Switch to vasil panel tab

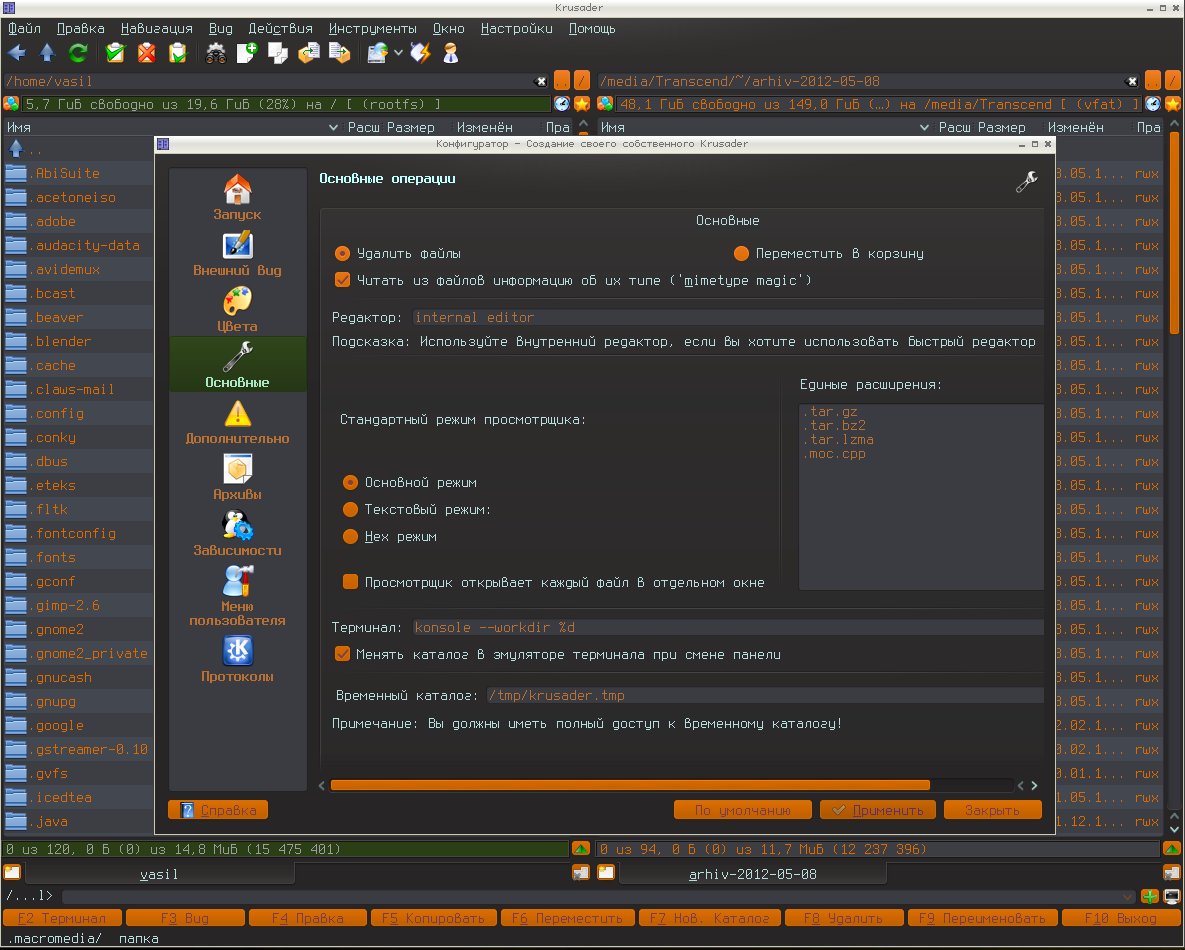[x=159, y=874]
